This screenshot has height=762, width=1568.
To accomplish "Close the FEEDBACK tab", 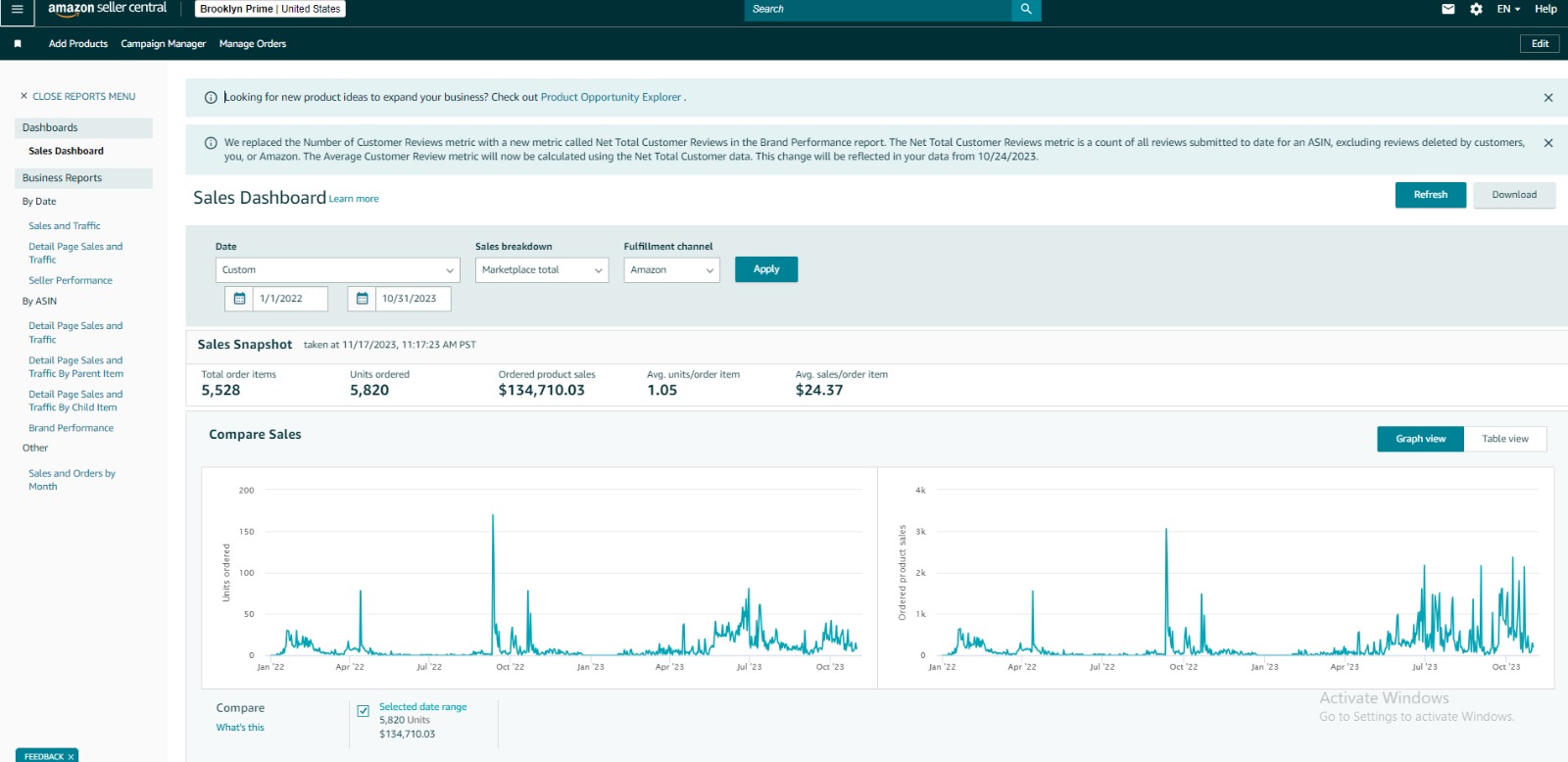I will tap(71, 756).
